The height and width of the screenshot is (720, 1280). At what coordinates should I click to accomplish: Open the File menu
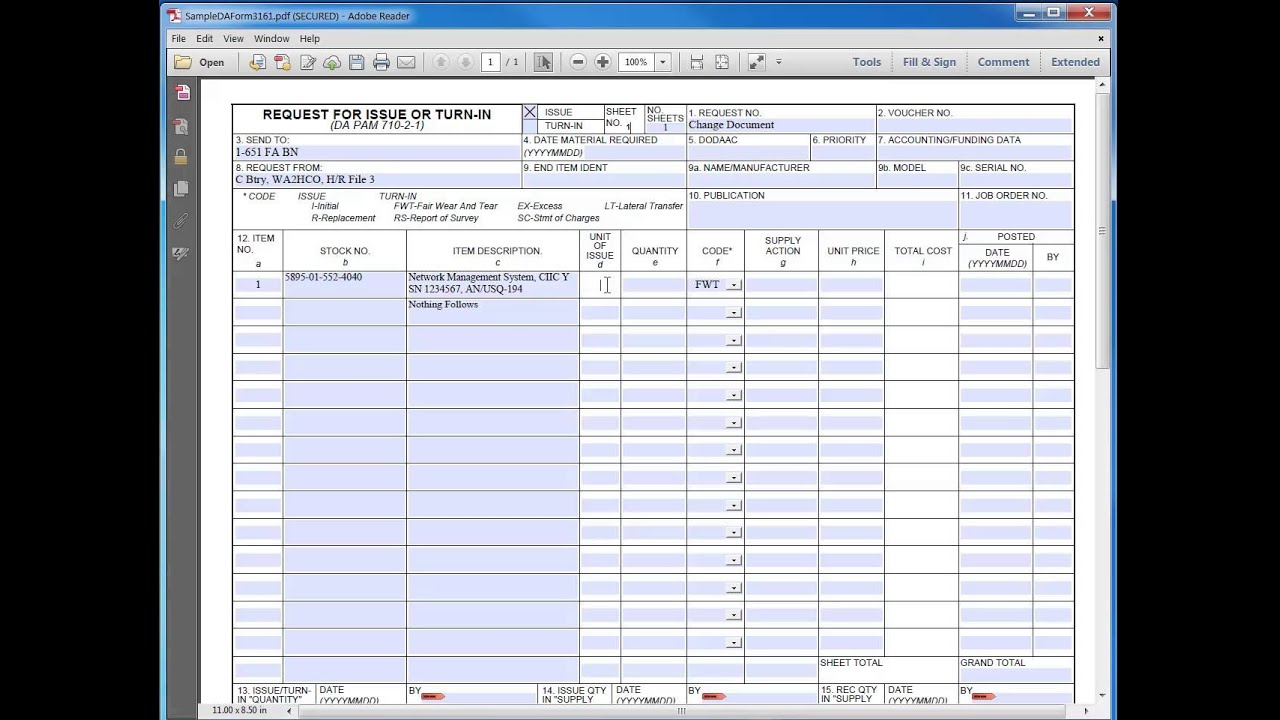[x=178, y=39]
